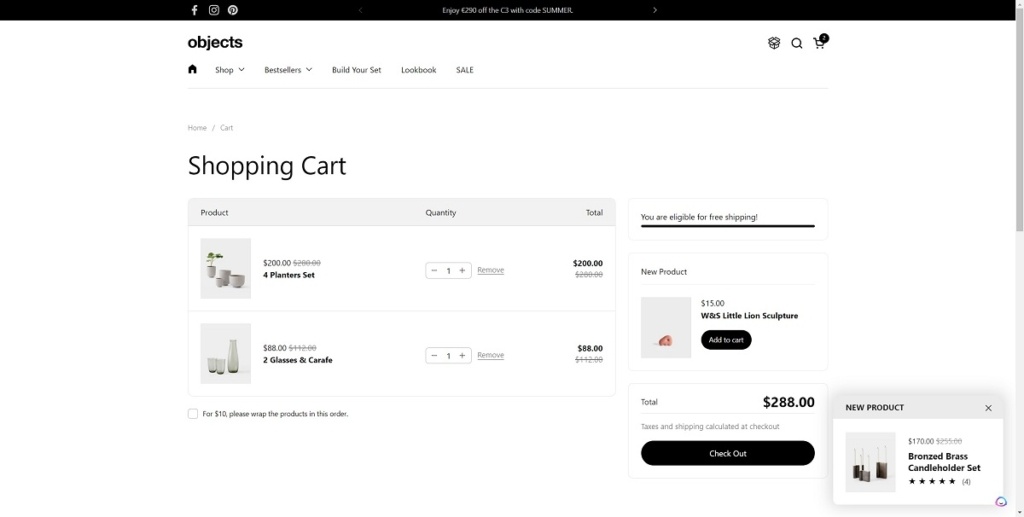Open the Instagram social link
This screenshot has width=1024, height=517.
pyautogui.click(x=214, y=10)
